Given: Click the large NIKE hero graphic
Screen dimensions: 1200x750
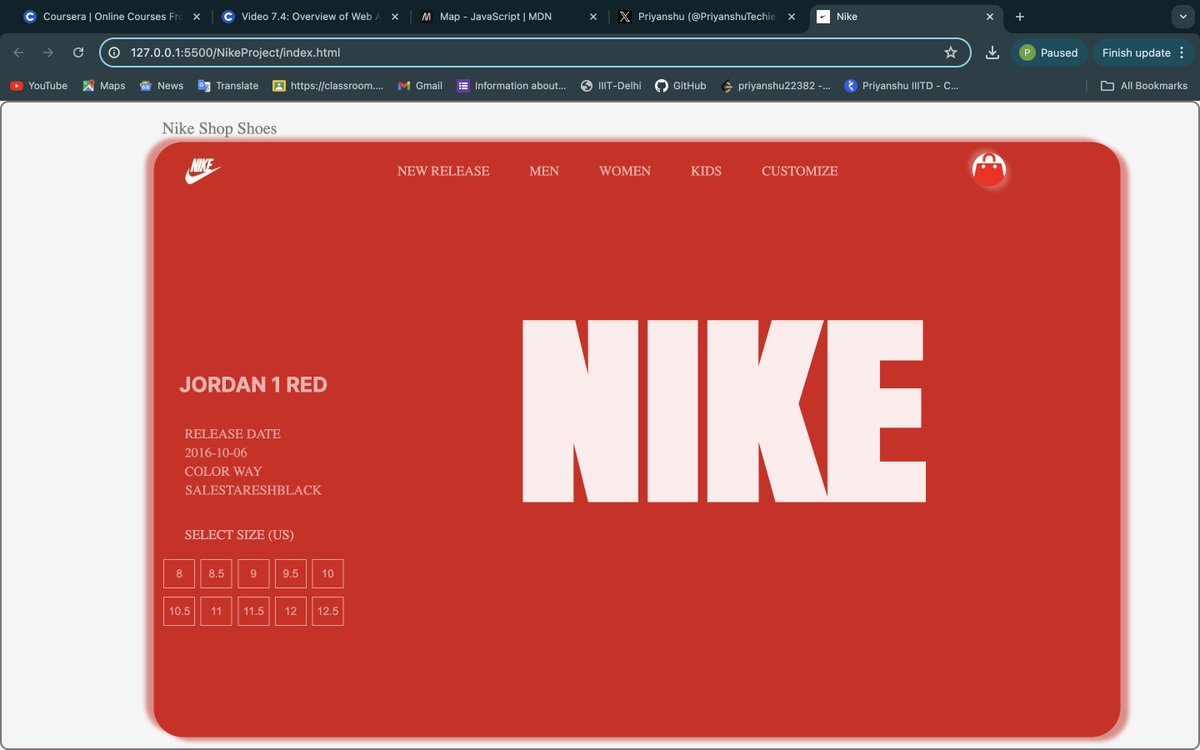Looking at the screenshot, I should (x=724, y=410).
